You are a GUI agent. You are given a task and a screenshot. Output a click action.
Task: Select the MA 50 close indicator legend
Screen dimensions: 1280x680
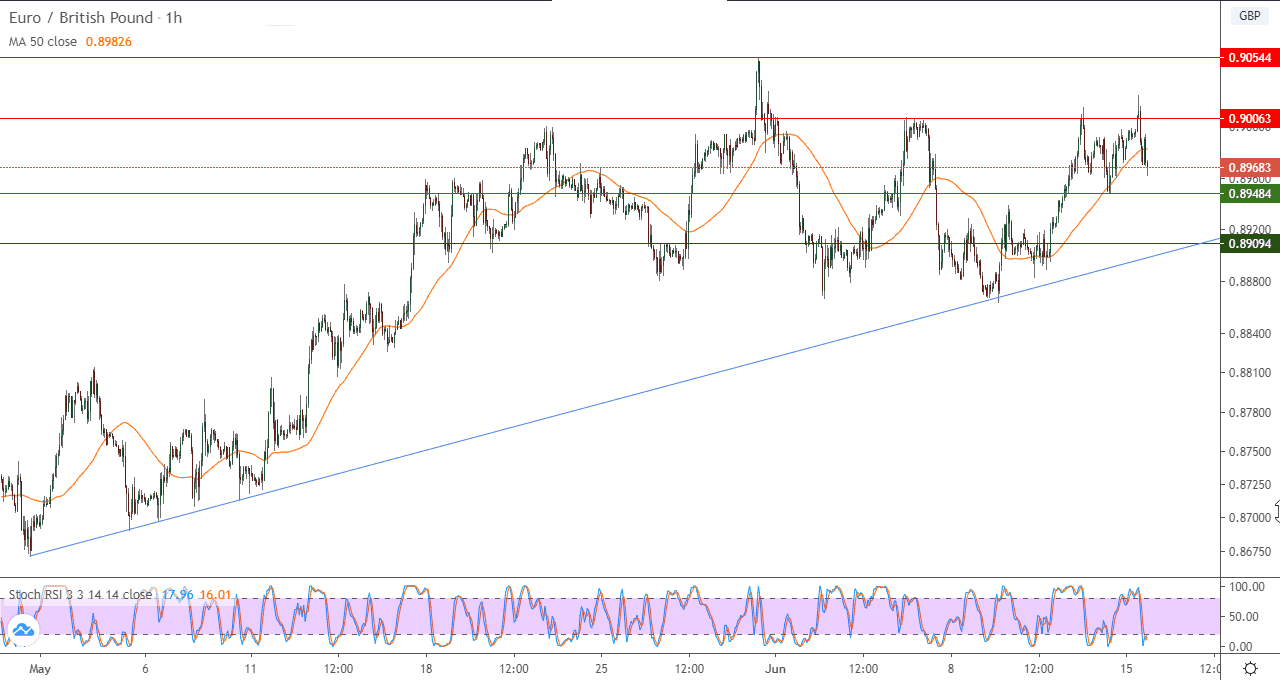[x=43, y=41]
